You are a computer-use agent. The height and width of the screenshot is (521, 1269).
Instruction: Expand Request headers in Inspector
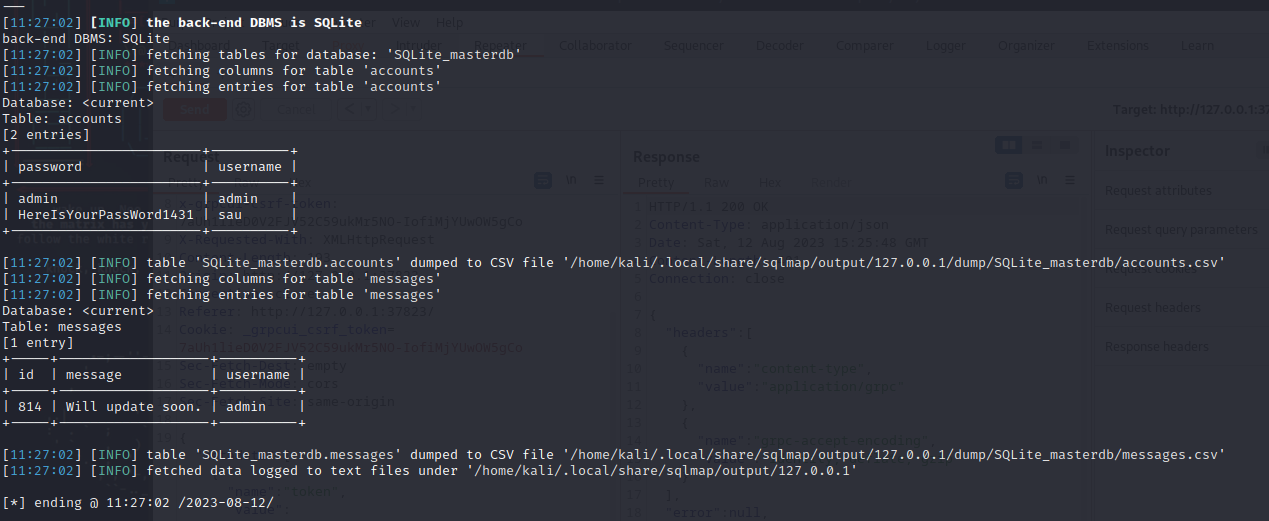[x=1152, y=307]
